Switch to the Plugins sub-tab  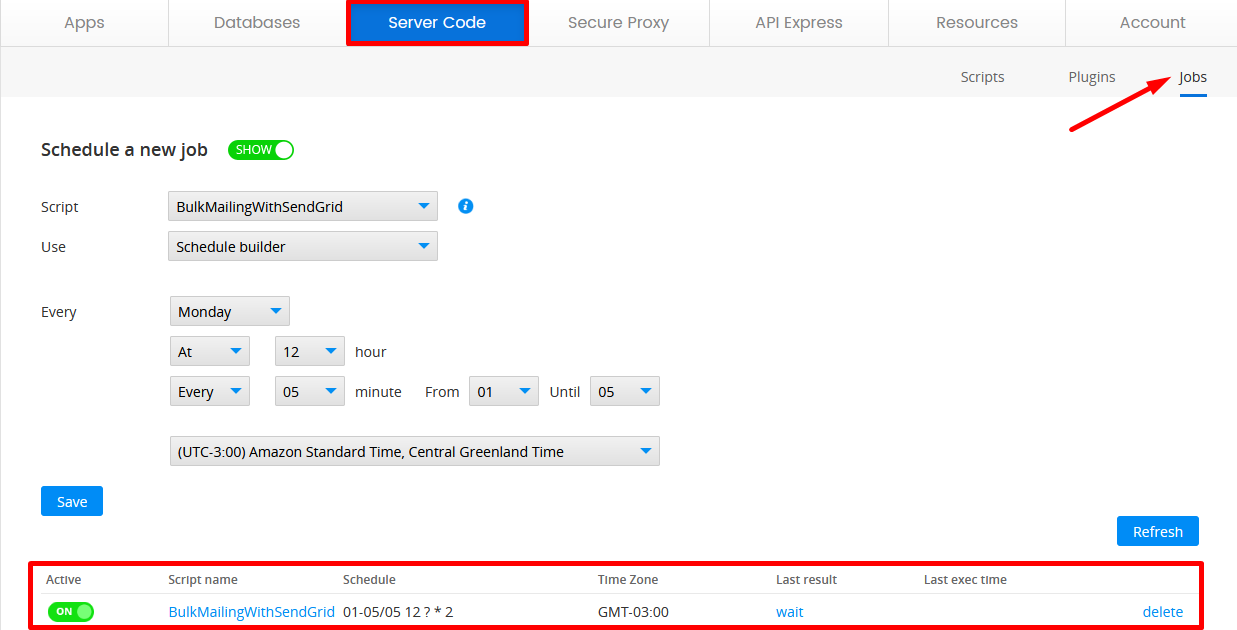(1092, 77)
